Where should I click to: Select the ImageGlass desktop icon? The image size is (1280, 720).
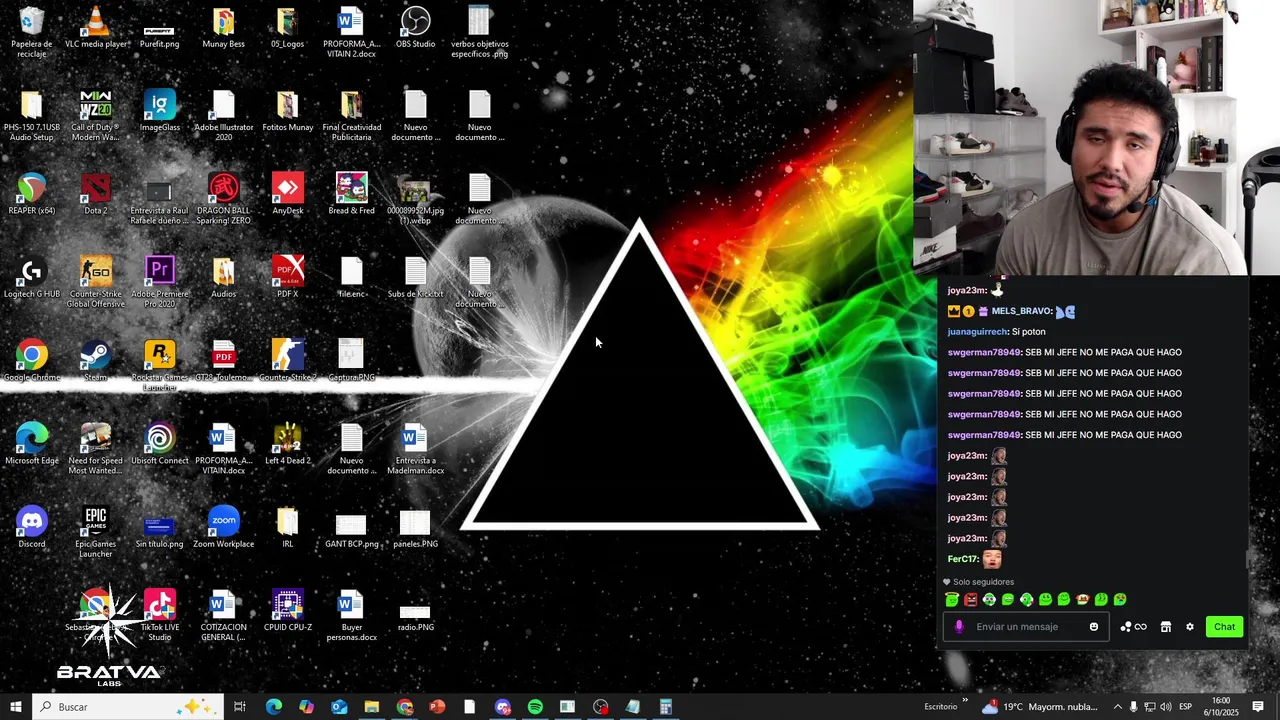coord(160,111)
